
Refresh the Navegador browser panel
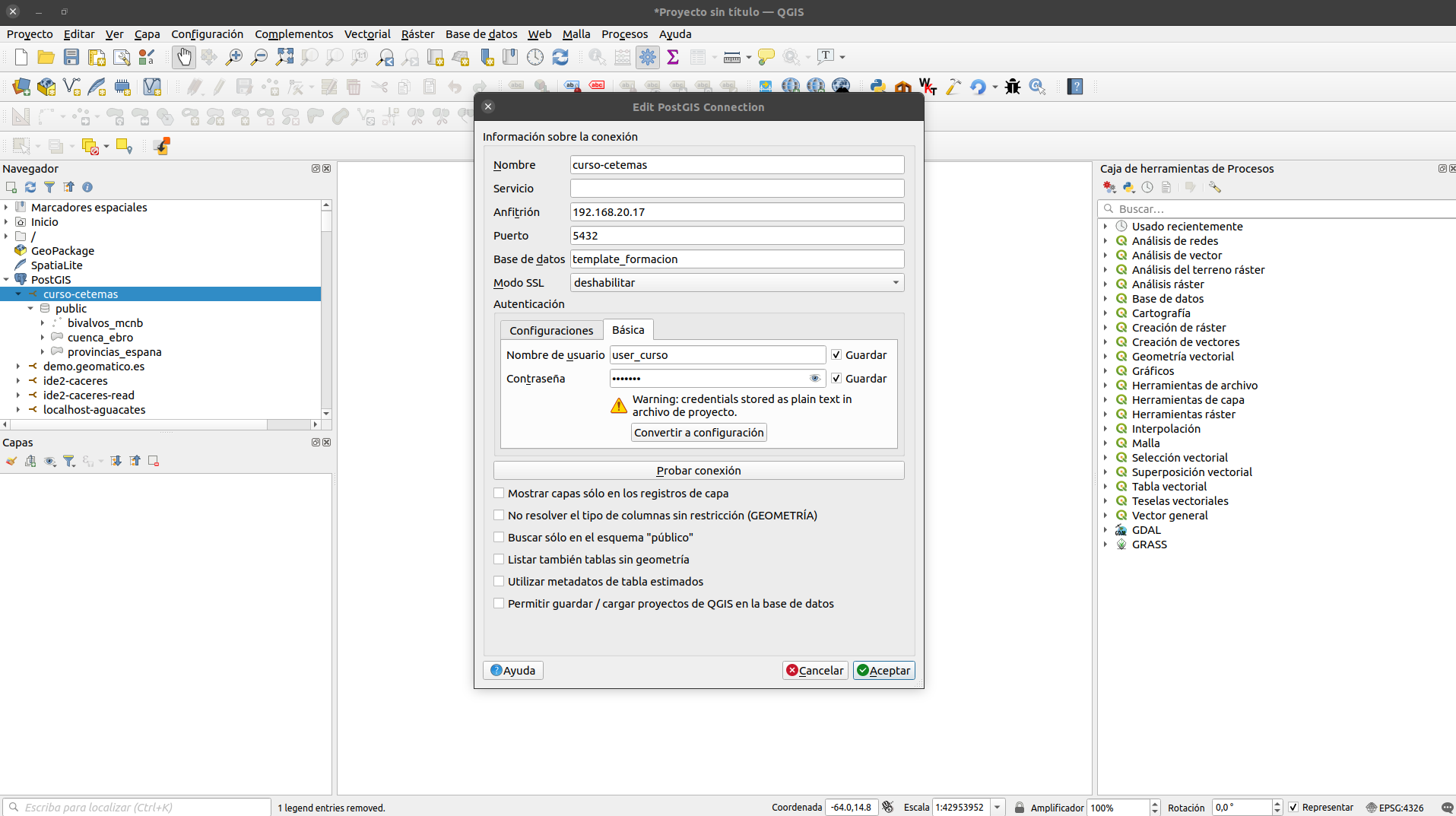tap(30, 187)
